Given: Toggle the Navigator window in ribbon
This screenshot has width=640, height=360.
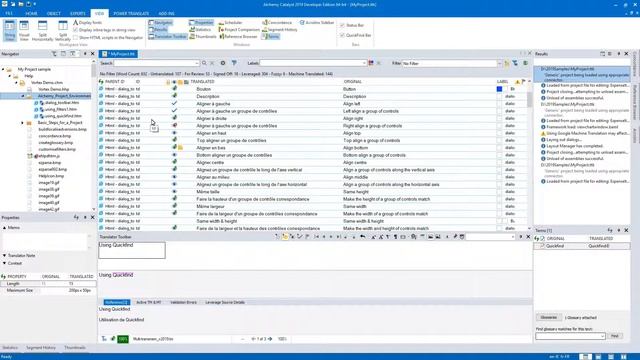Looking at the screenshot, I should click(161, 22).
